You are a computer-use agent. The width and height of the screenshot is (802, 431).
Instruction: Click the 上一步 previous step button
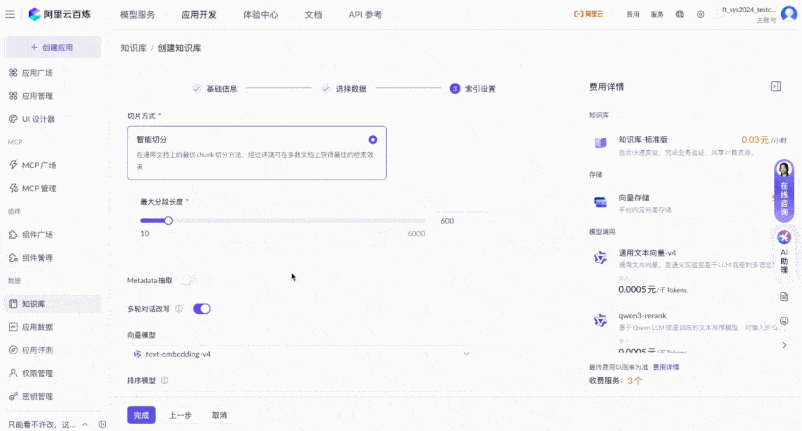[x=180, y=415]
